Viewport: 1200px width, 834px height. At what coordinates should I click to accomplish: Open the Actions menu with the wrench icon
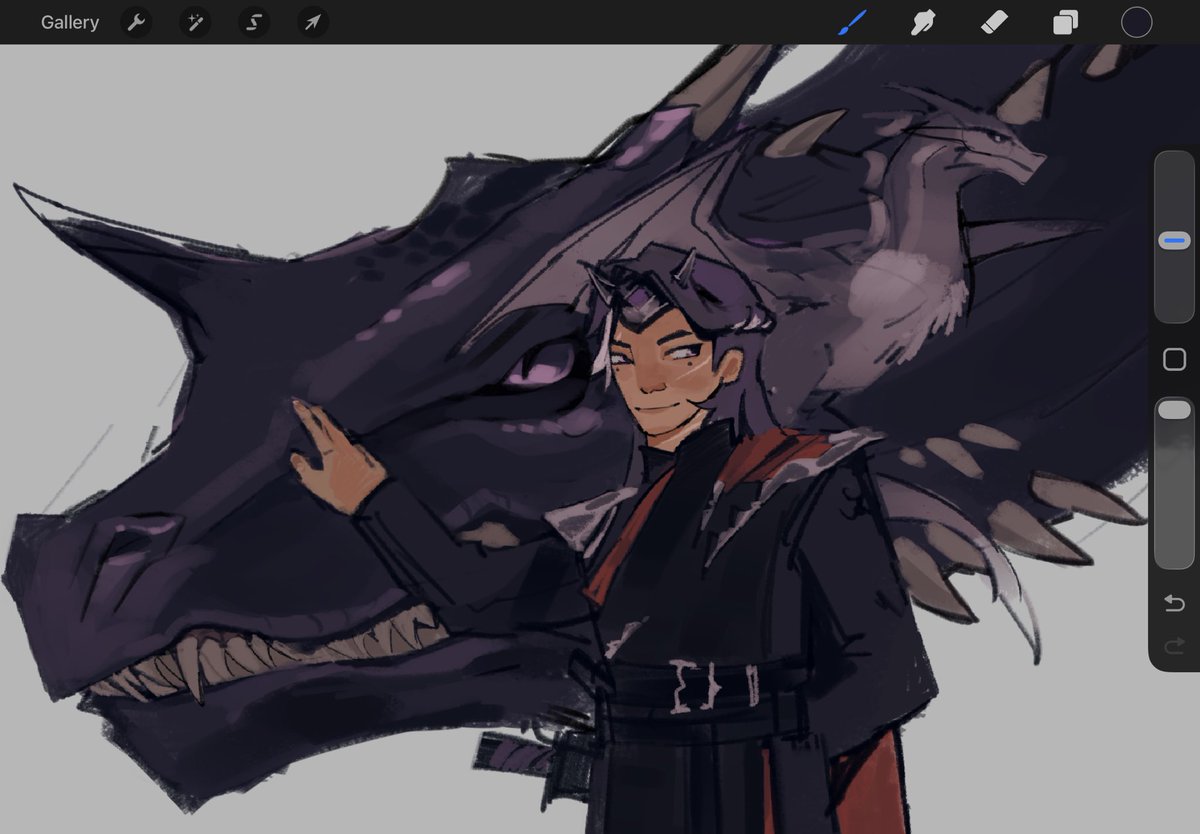[136, 22]
